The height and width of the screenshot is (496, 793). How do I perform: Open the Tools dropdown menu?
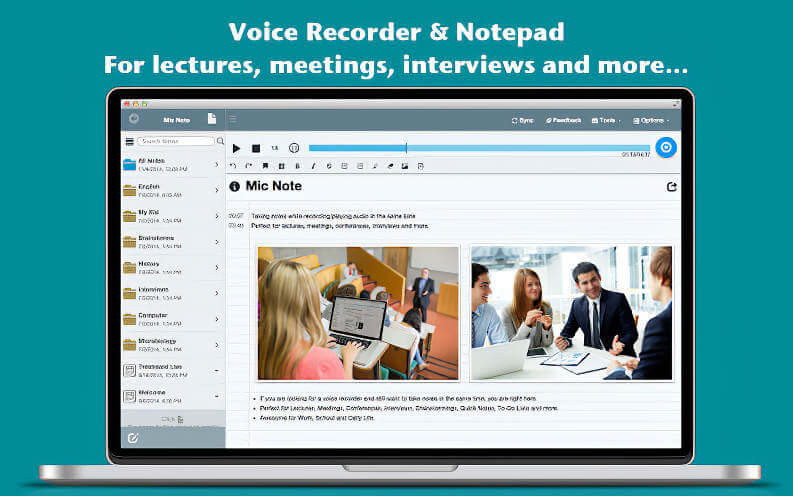pyautogui.click(x=607, y=120)
